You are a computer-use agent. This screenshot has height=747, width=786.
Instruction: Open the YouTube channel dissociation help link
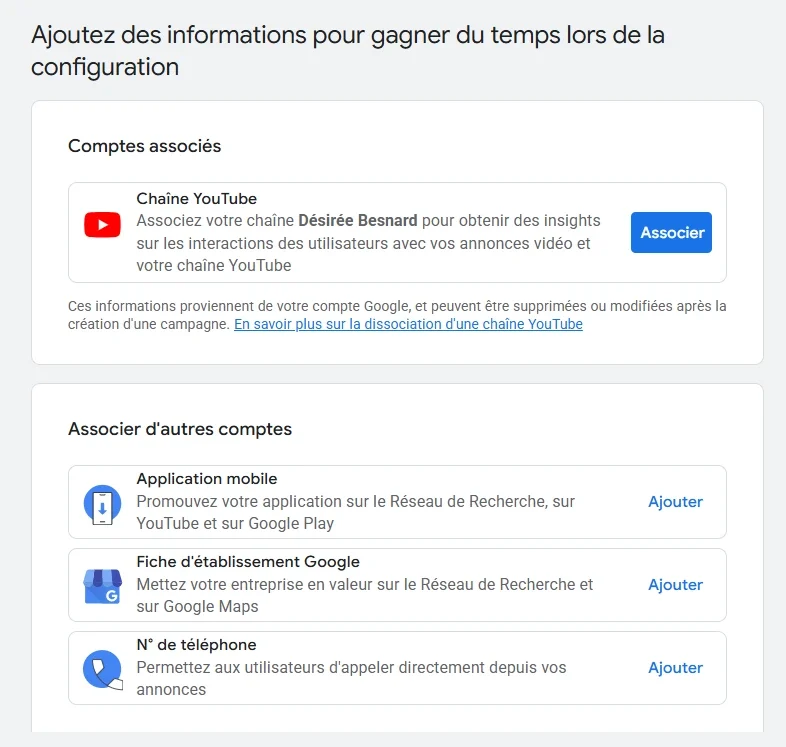click(408, 324)
